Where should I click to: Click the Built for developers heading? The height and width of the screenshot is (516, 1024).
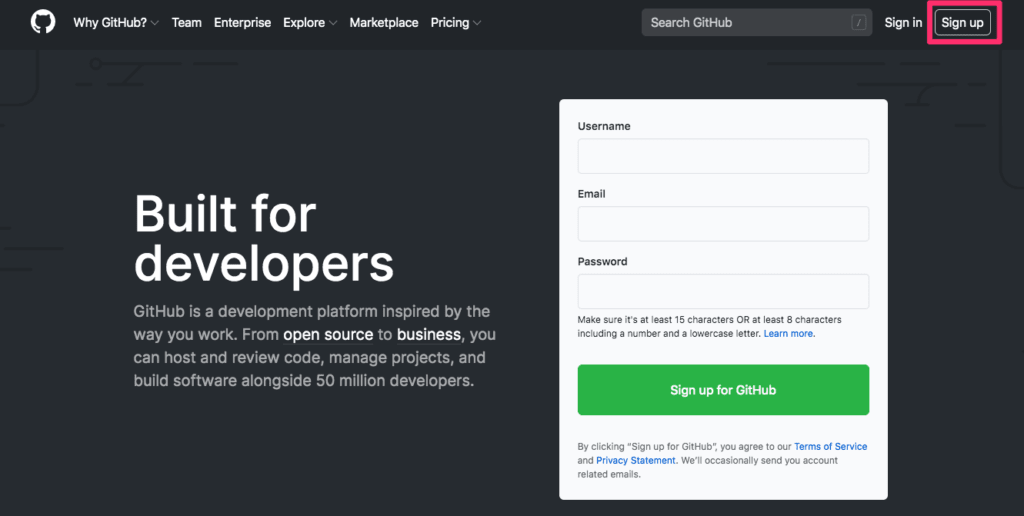point(264,240)
